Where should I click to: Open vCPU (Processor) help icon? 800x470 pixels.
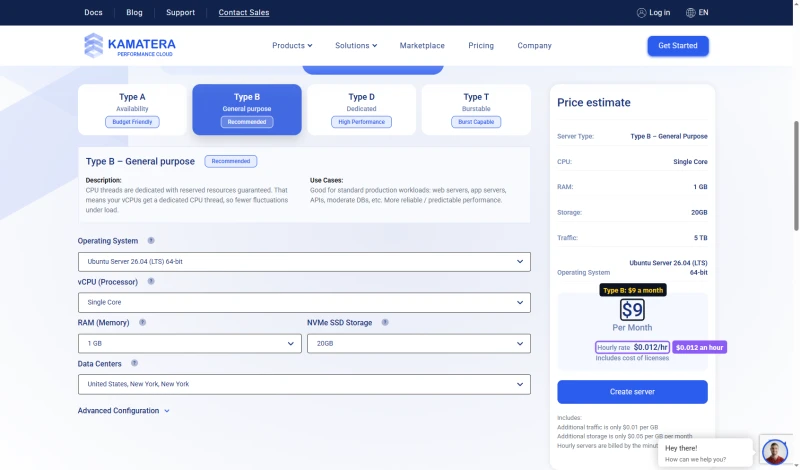[151, 281]
